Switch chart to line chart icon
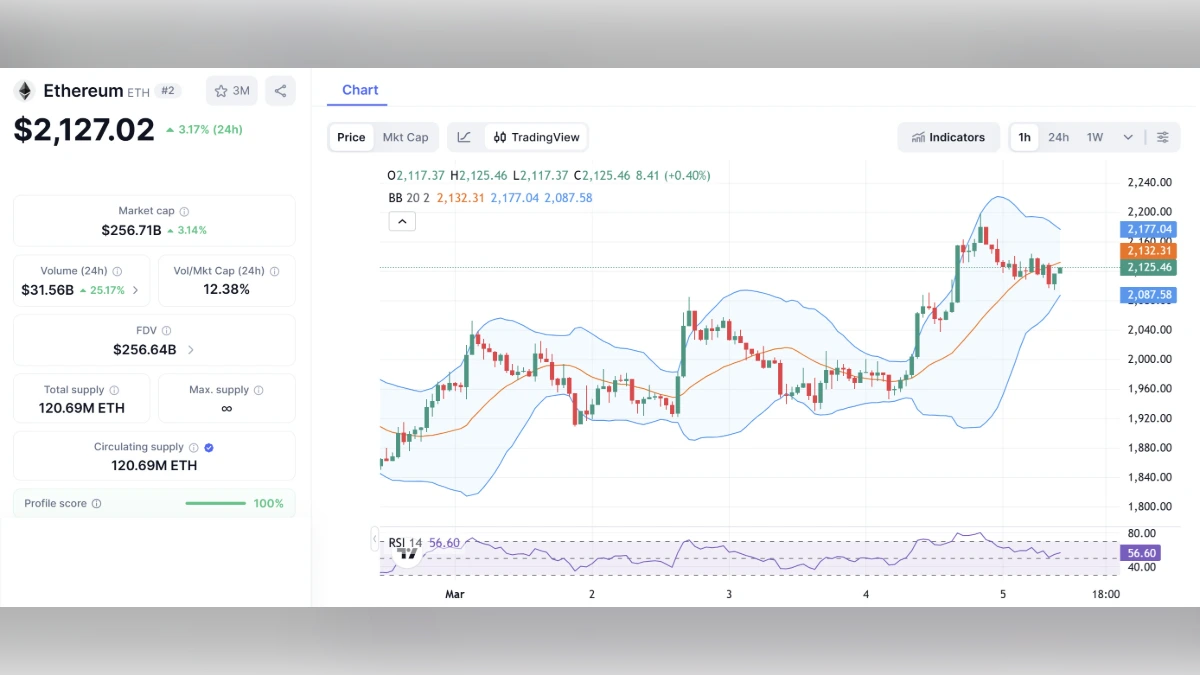This screenshot has height=675, width=1200. (464, 137)
